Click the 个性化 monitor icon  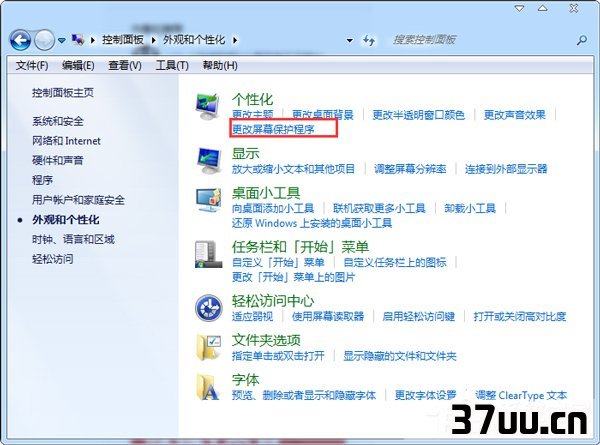coord(208,106)
